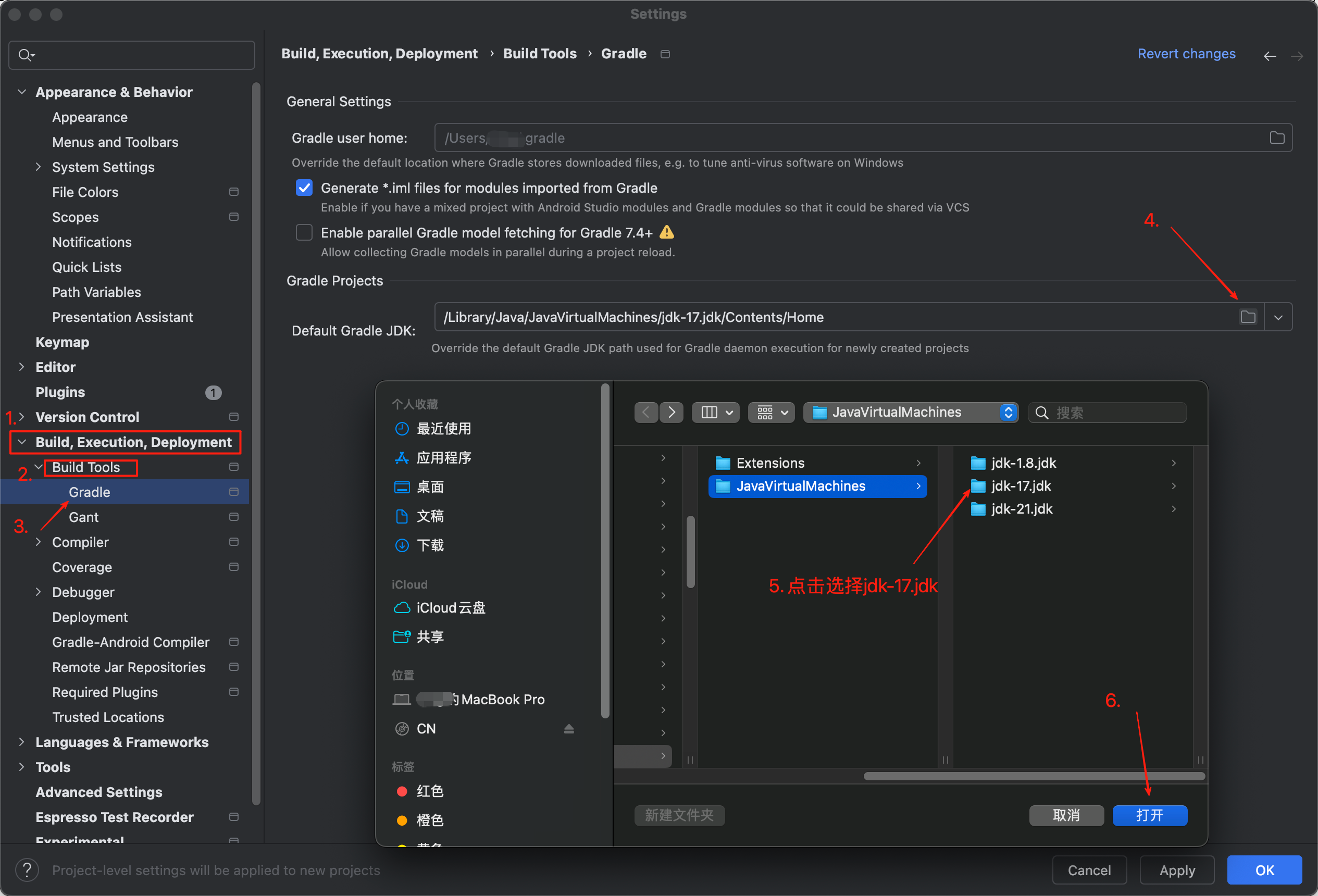Select the jdk-17.jdk folder in file list
1318x896 pixels.
[1020, 486]
